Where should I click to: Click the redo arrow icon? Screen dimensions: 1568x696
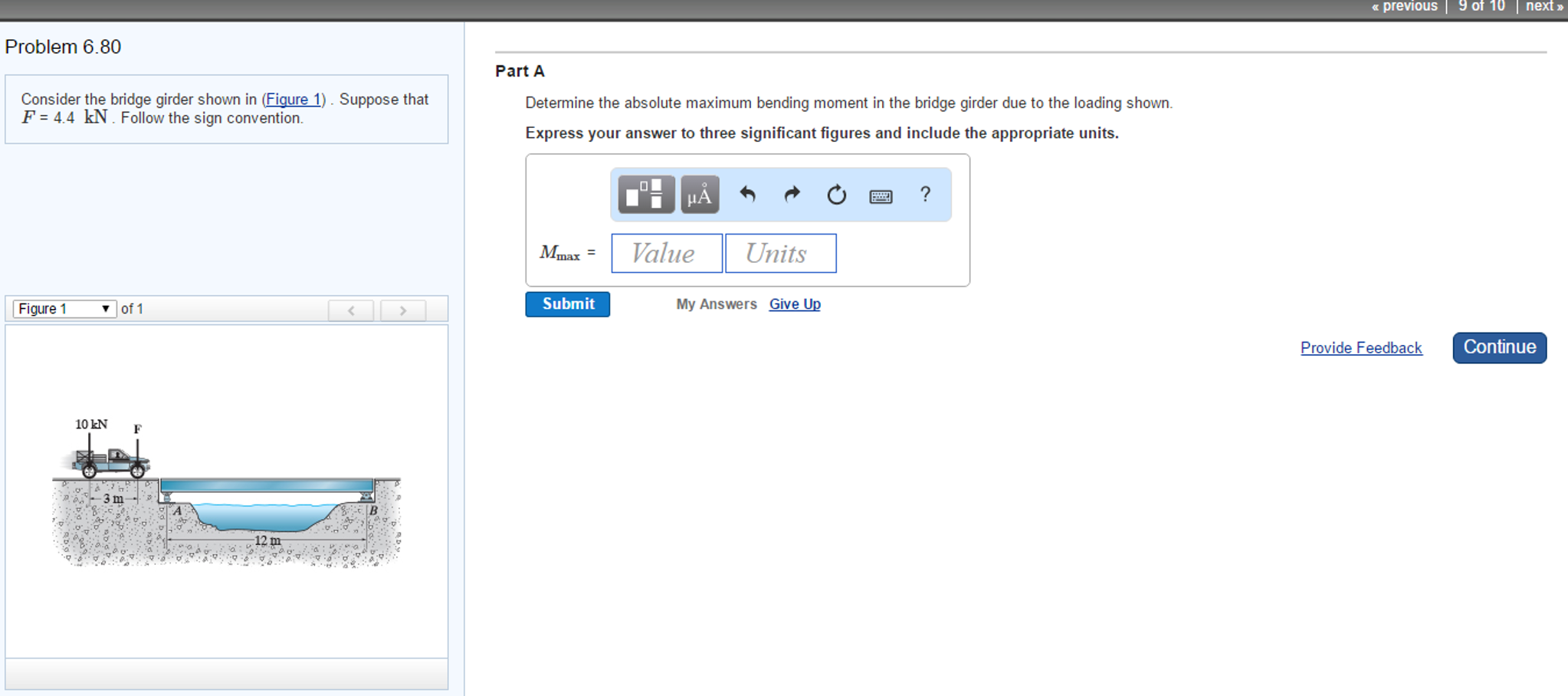tap(792, 195)
